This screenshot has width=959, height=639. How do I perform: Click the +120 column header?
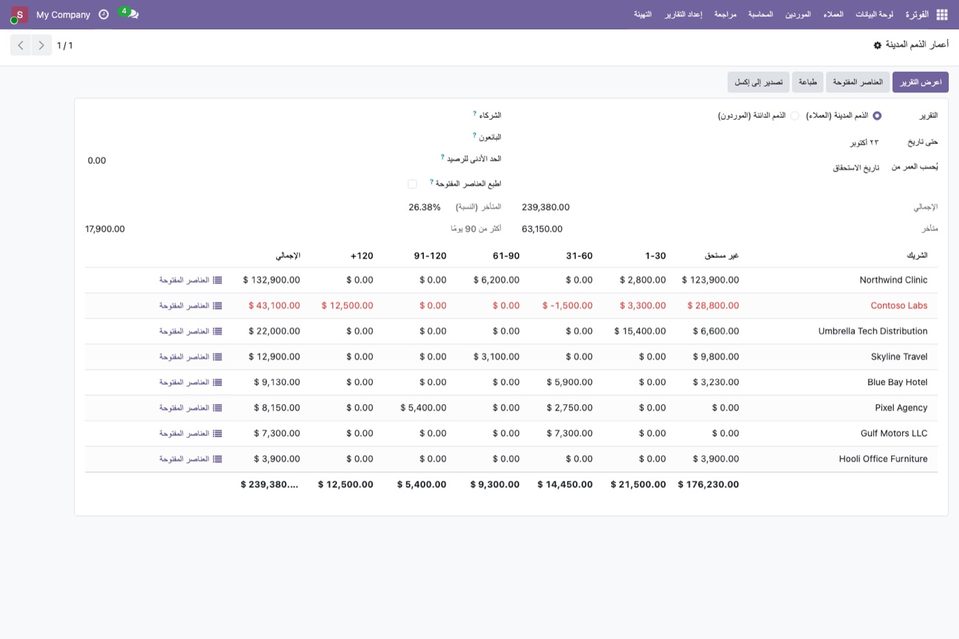361,256
